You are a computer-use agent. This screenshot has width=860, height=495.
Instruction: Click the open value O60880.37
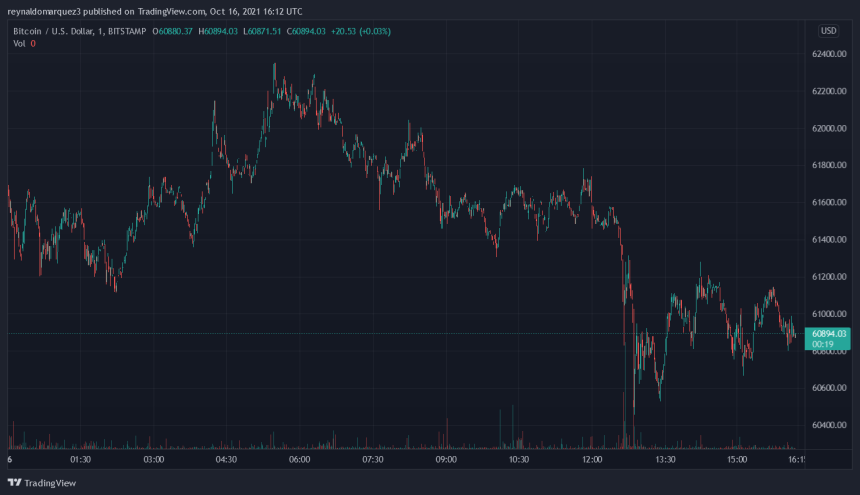click(x=172, y=31)
